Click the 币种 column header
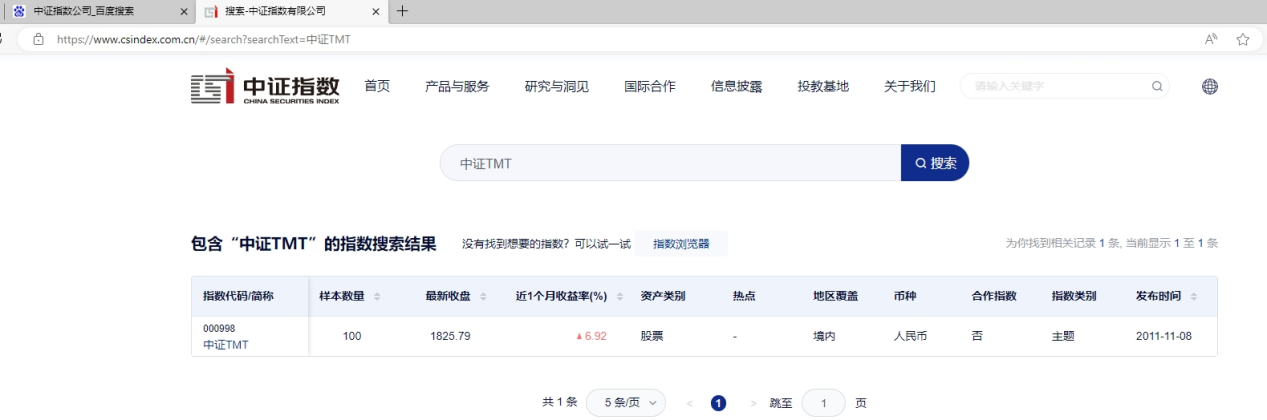Viewport: 1267px width, 420px height. click(905, 297)
